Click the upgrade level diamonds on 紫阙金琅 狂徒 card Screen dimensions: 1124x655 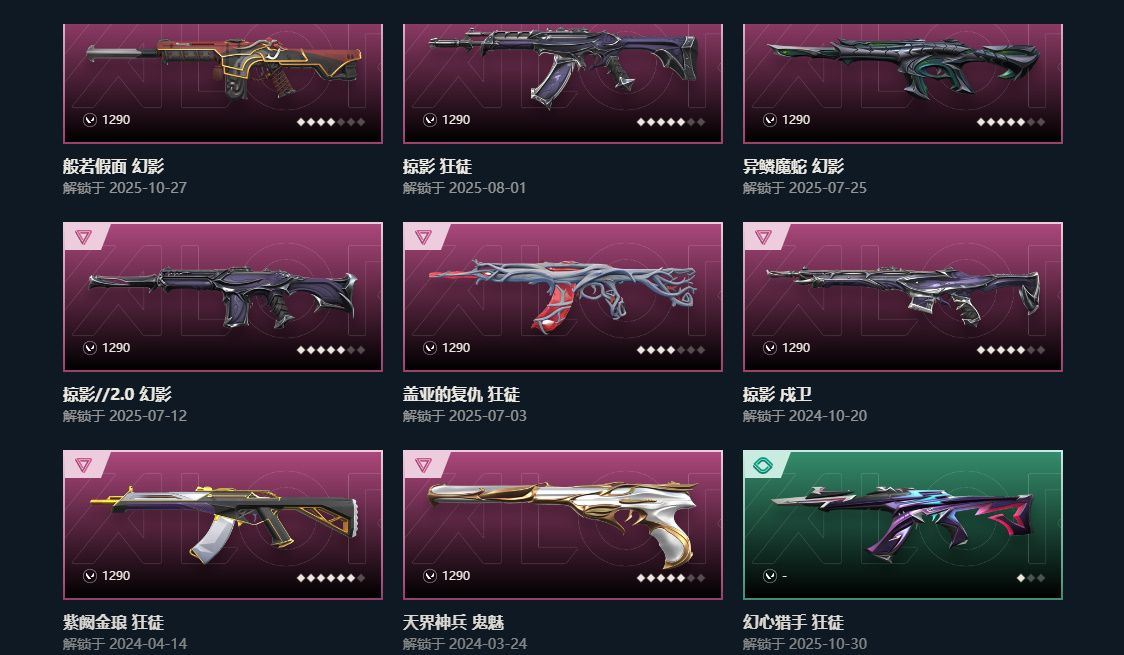click(x=331, y=578)
